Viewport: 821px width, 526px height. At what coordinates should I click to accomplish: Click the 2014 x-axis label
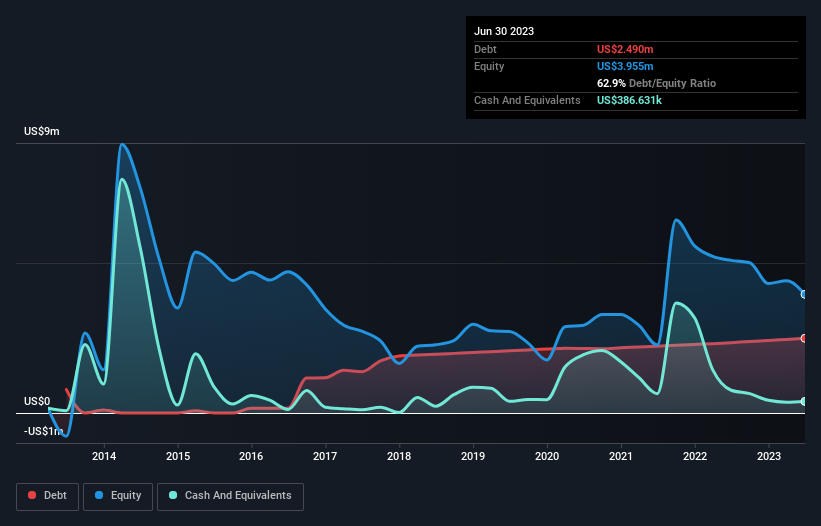(104, 456)
